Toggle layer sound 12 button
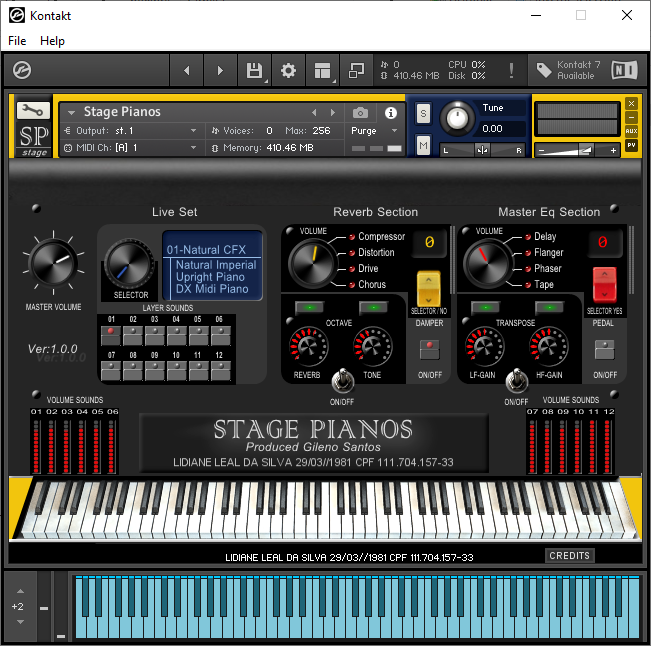Image resolution: width=651 pixels, height=646 pixels. 220,371
